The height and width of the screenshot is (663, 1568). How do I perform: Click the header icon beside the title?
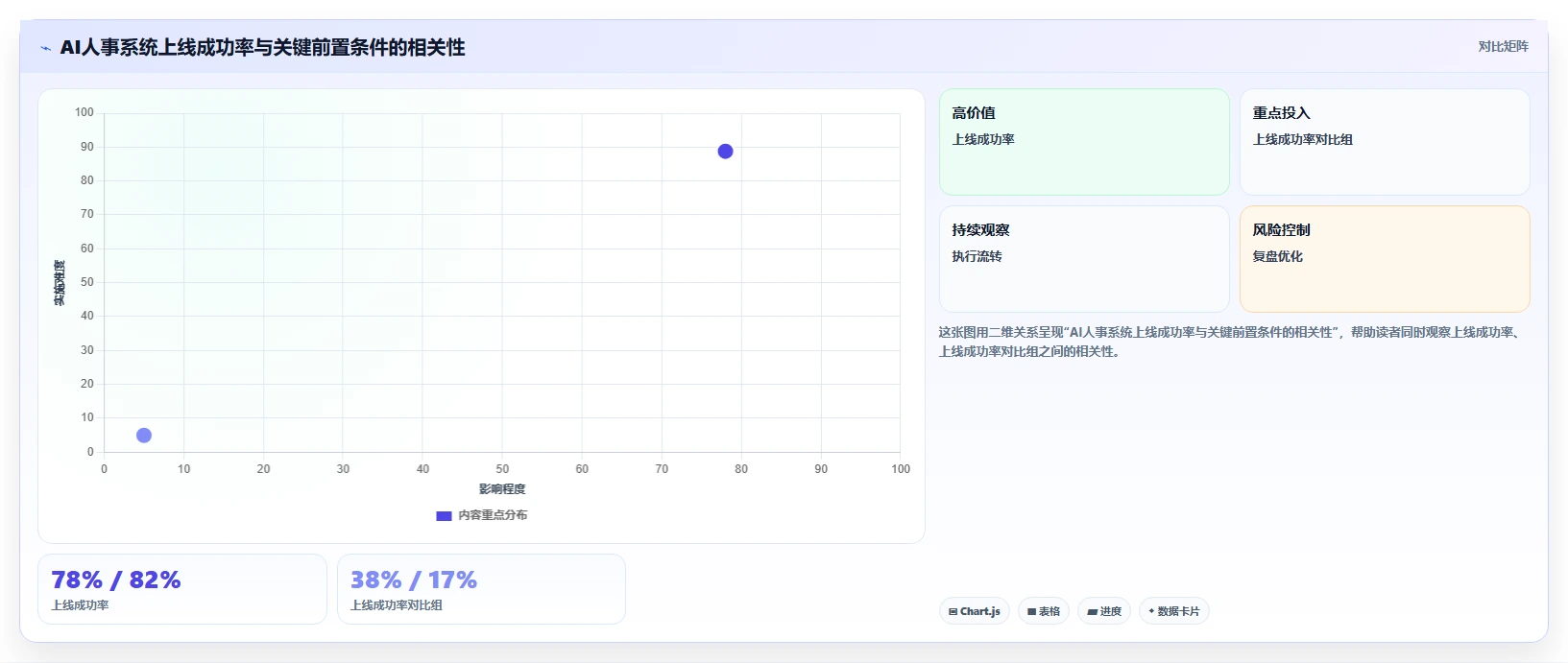[45, 48]
